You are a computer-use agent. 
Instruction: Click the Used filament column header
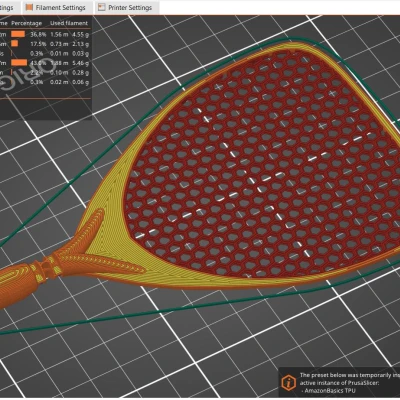69,23
